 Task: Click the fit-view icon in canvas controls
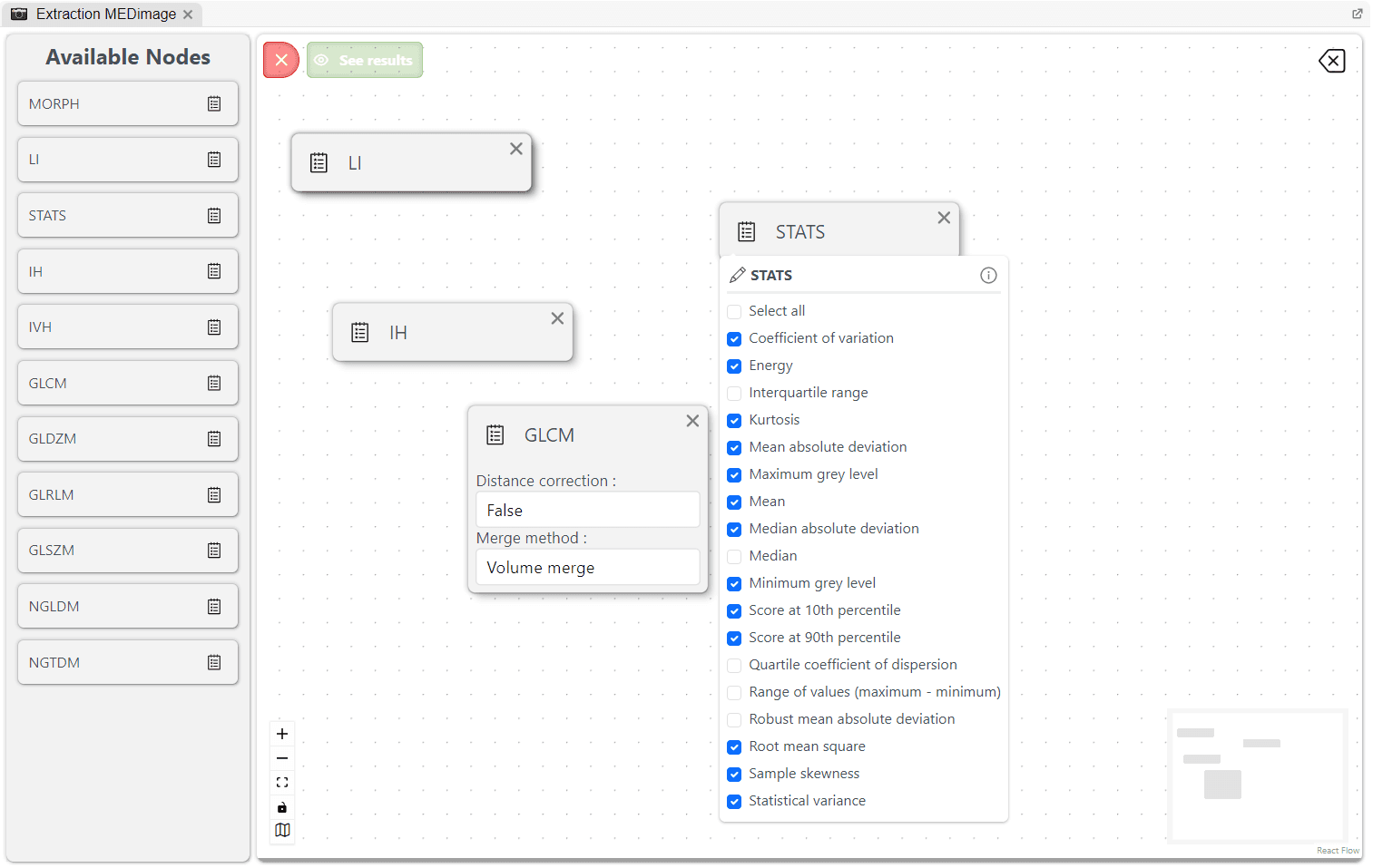(x=281, y=781)
